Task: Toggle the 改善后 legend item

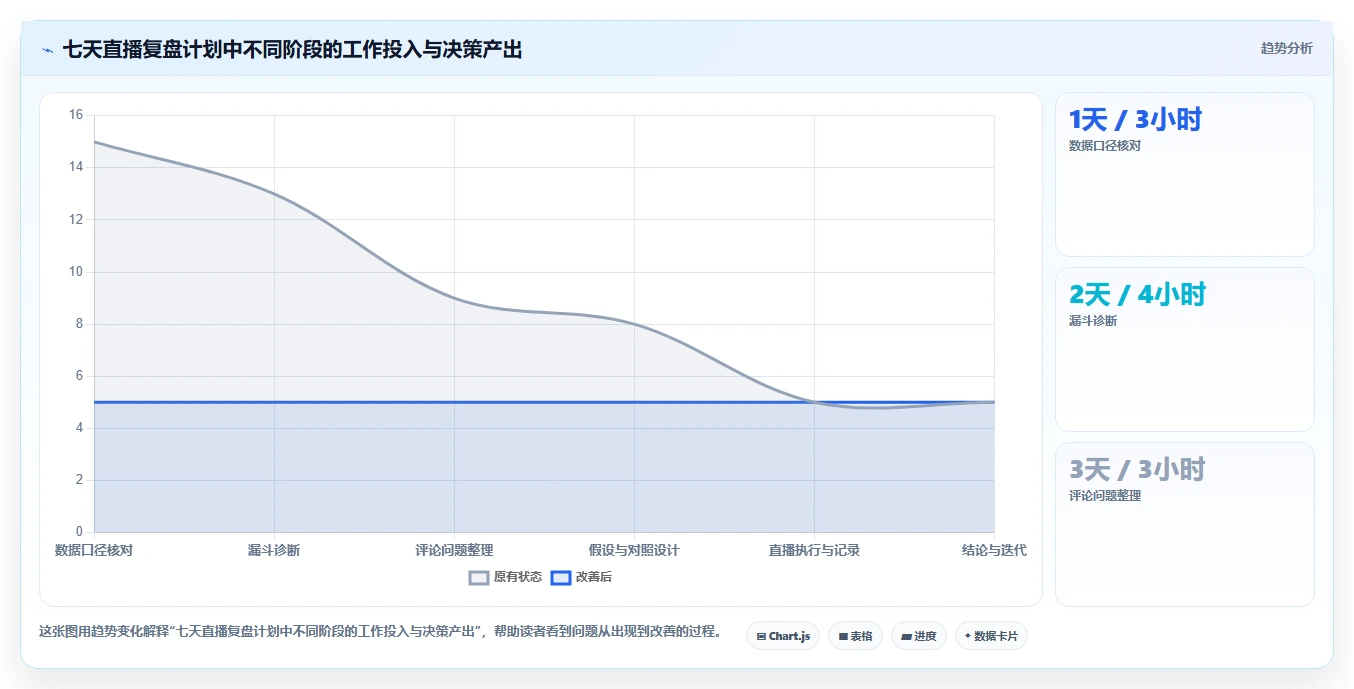Action: tap(581, 577)
